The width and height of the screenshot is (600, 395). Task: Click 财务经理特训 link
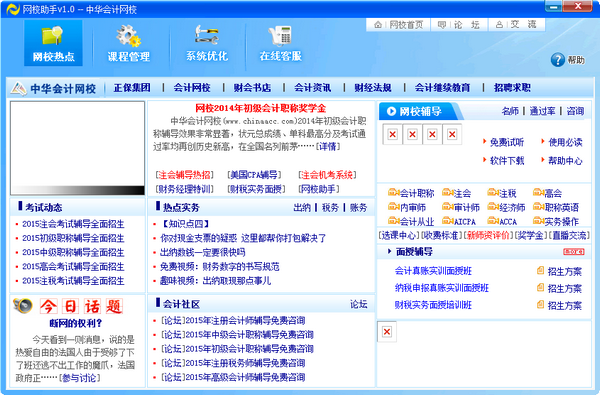184,189
